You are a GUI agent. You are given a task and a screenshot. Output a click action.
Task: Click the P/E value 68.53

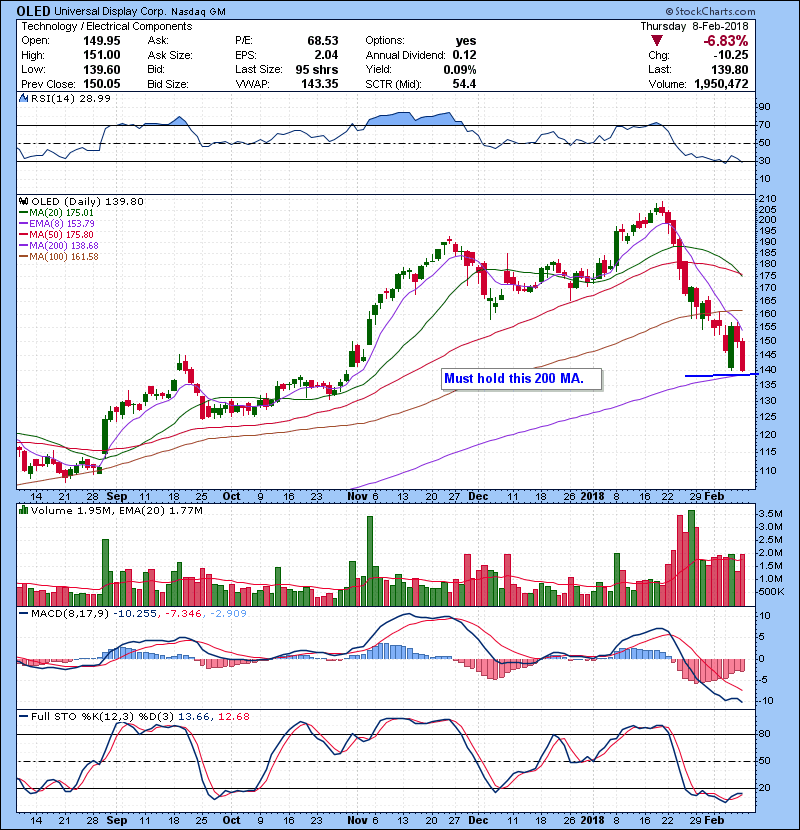tap(322, 41)
